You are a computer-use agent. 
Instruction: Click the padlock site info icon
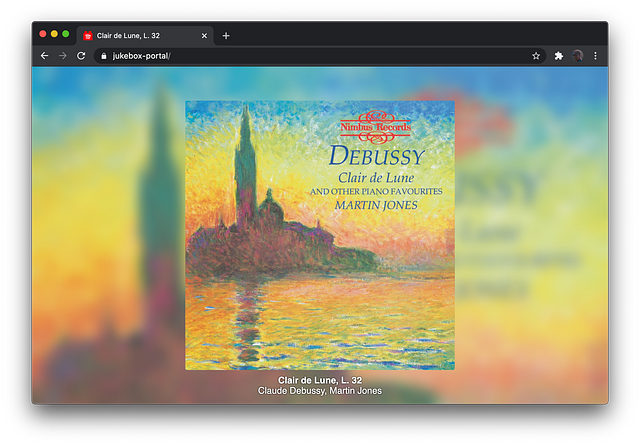tap(104, 56)
